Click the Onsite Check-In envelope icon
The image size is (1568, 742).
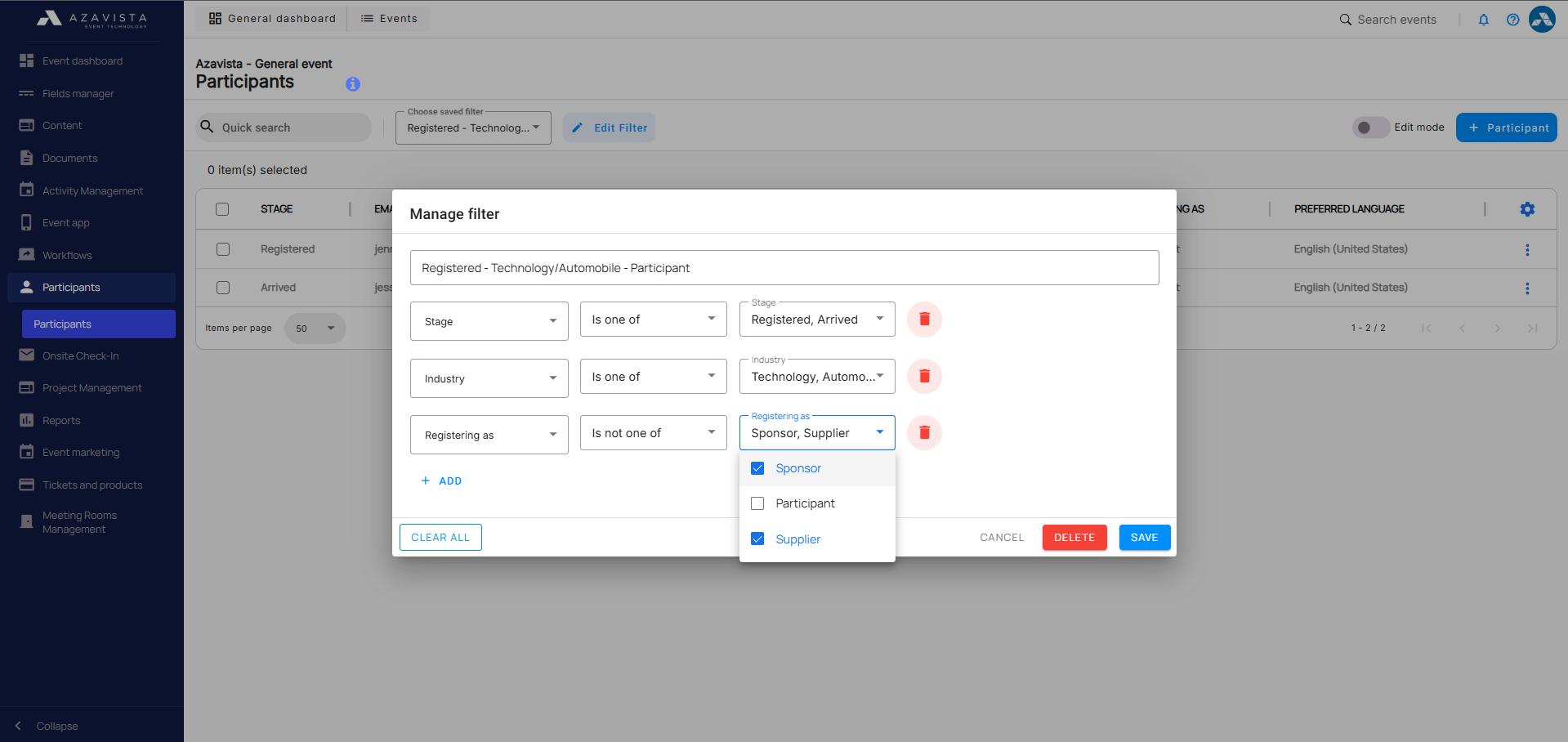tap(27, 355)
